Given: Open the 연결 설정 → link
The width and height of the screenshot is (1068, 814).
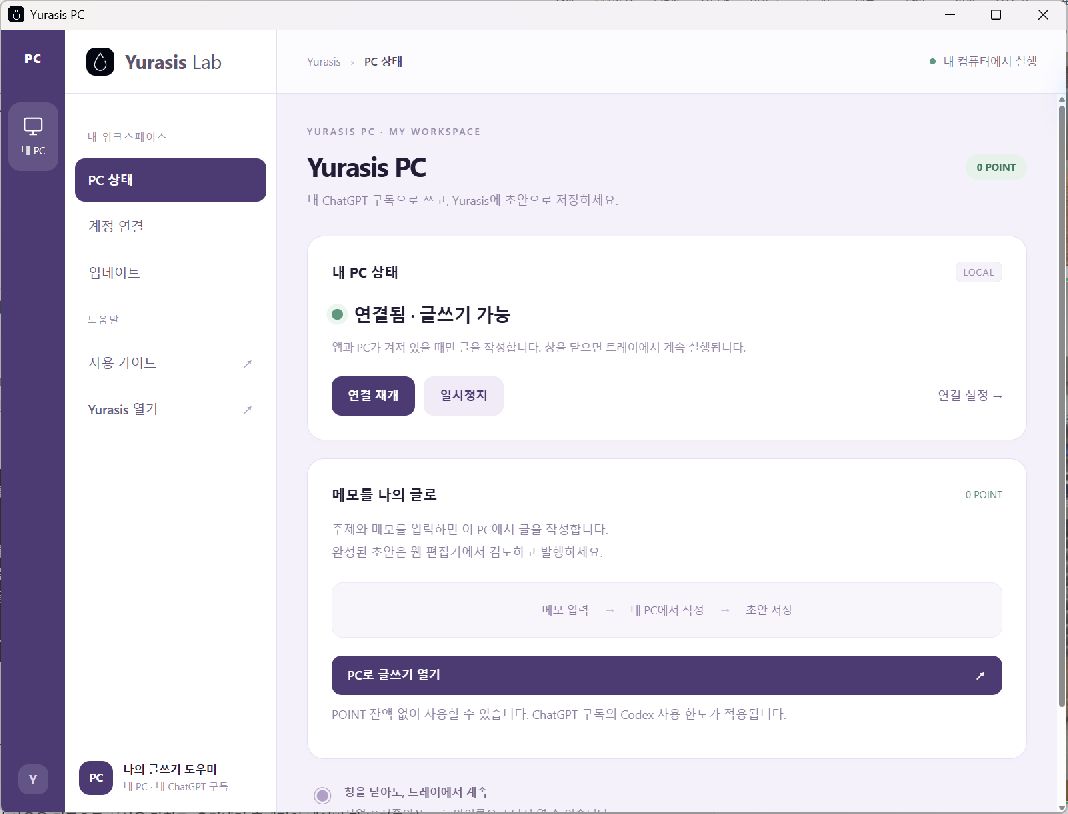Looking at the screenshot, I should [970, 396].
